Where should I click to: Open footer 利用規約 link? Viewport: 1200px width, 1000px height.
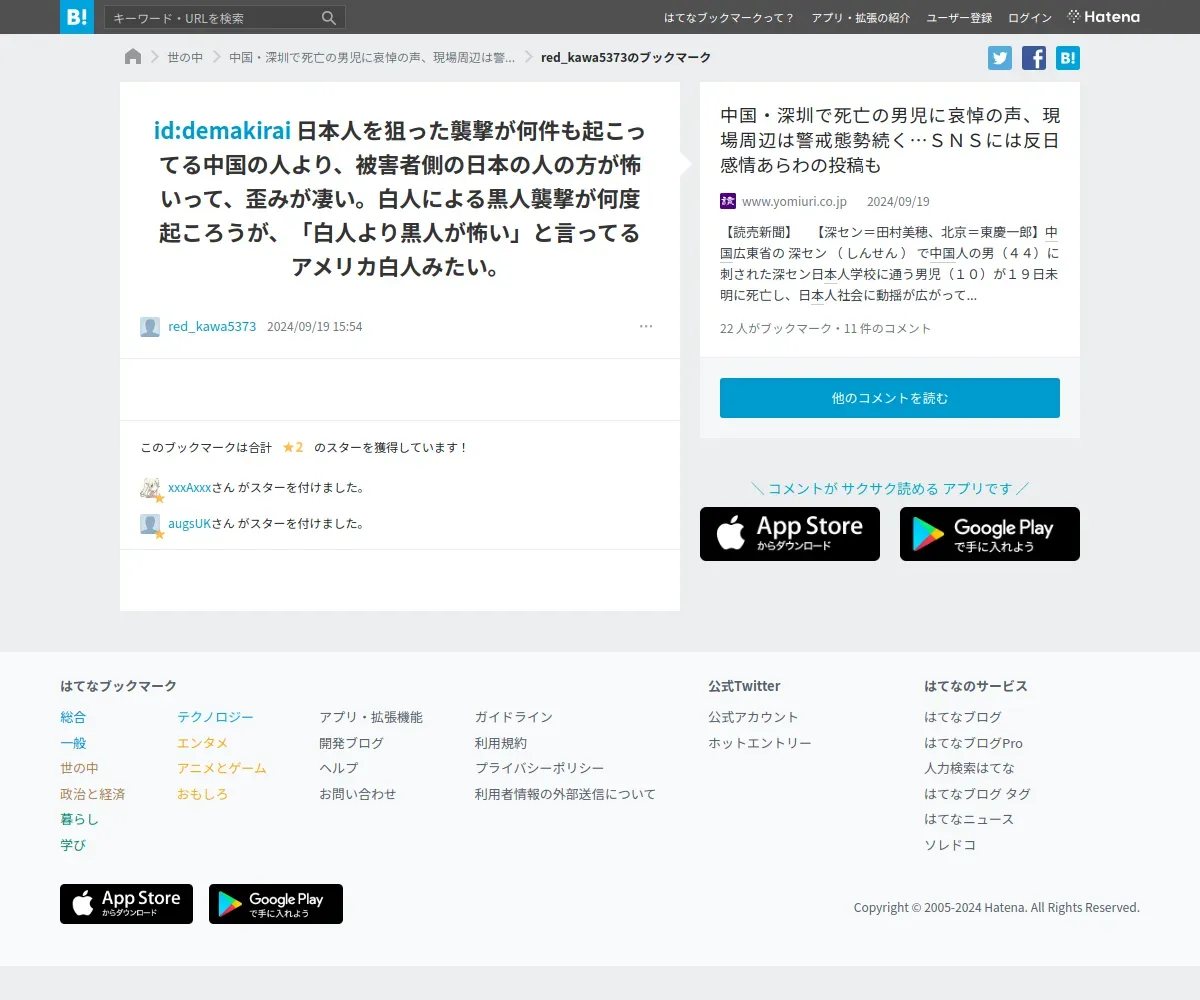501,743
